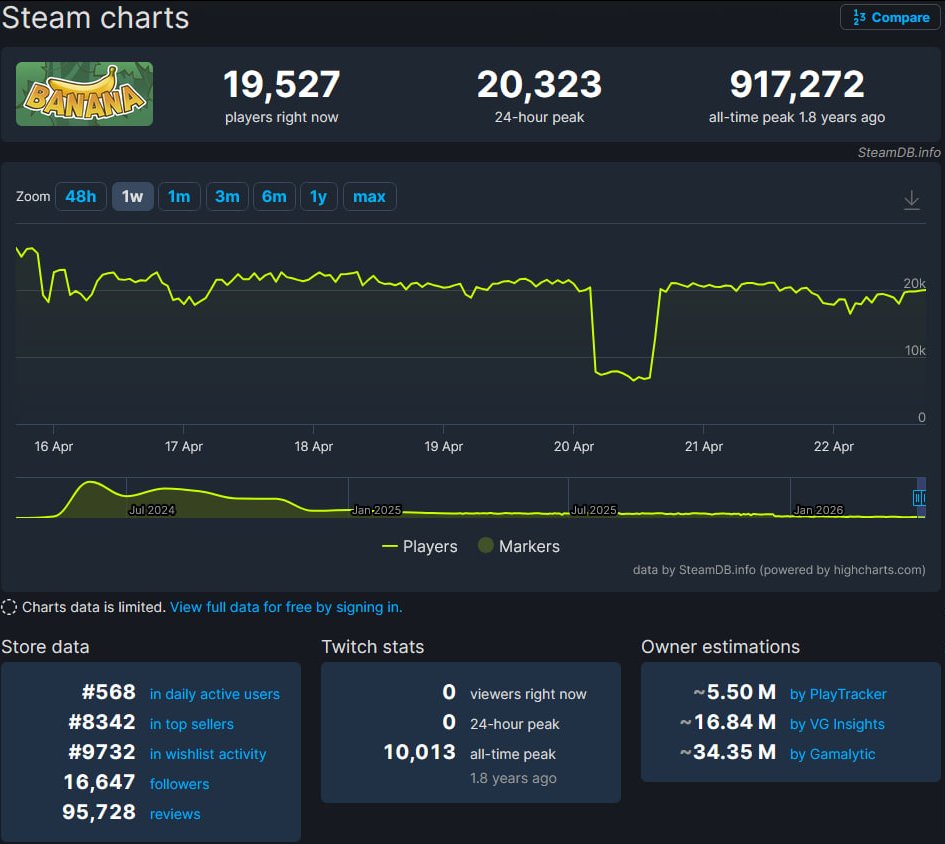Open the PlayTracker owner estimation link
Screen dimensions: 945x844
pos(838,694)
